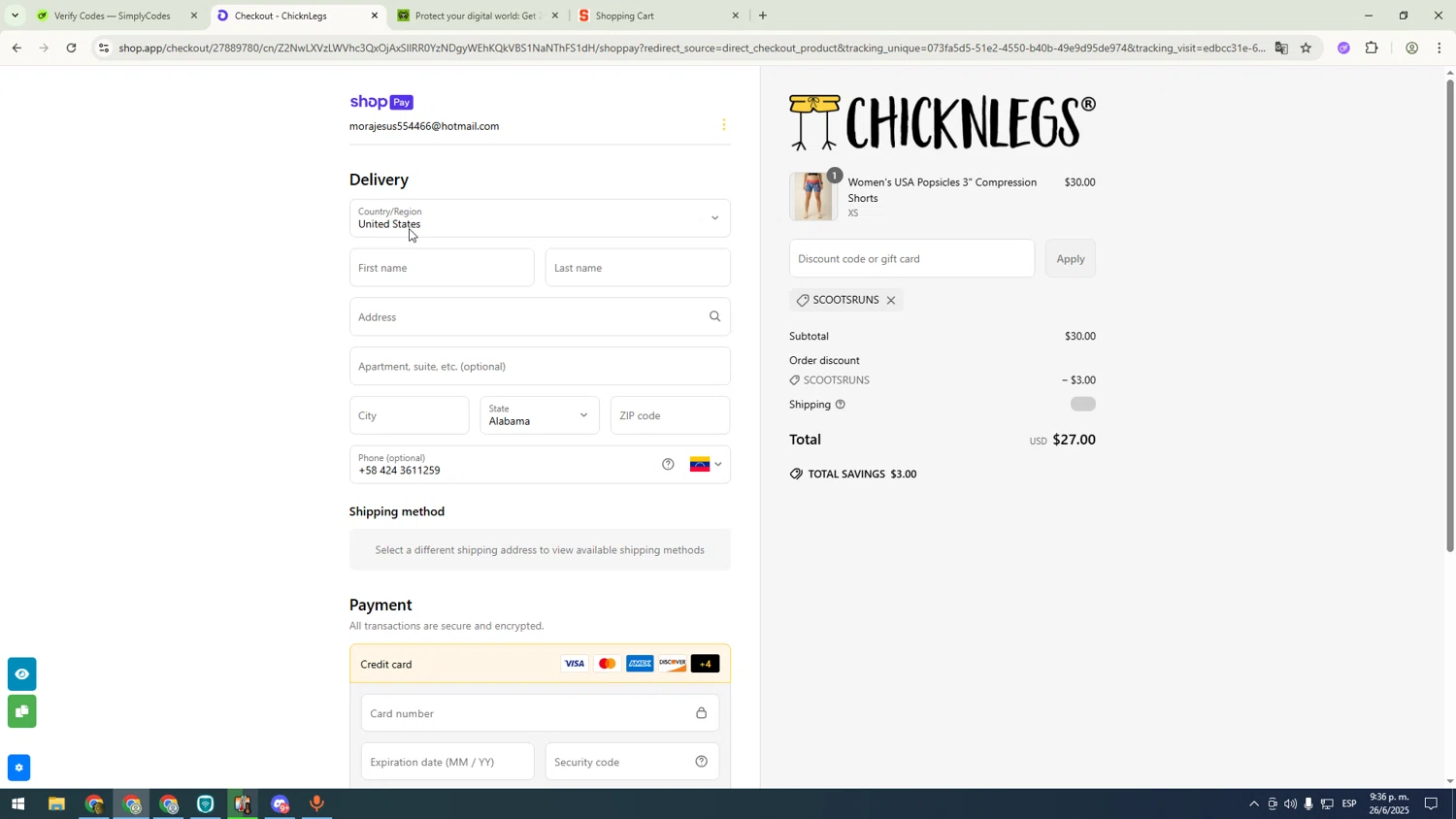Click the +4 more card brands badge

706,665
